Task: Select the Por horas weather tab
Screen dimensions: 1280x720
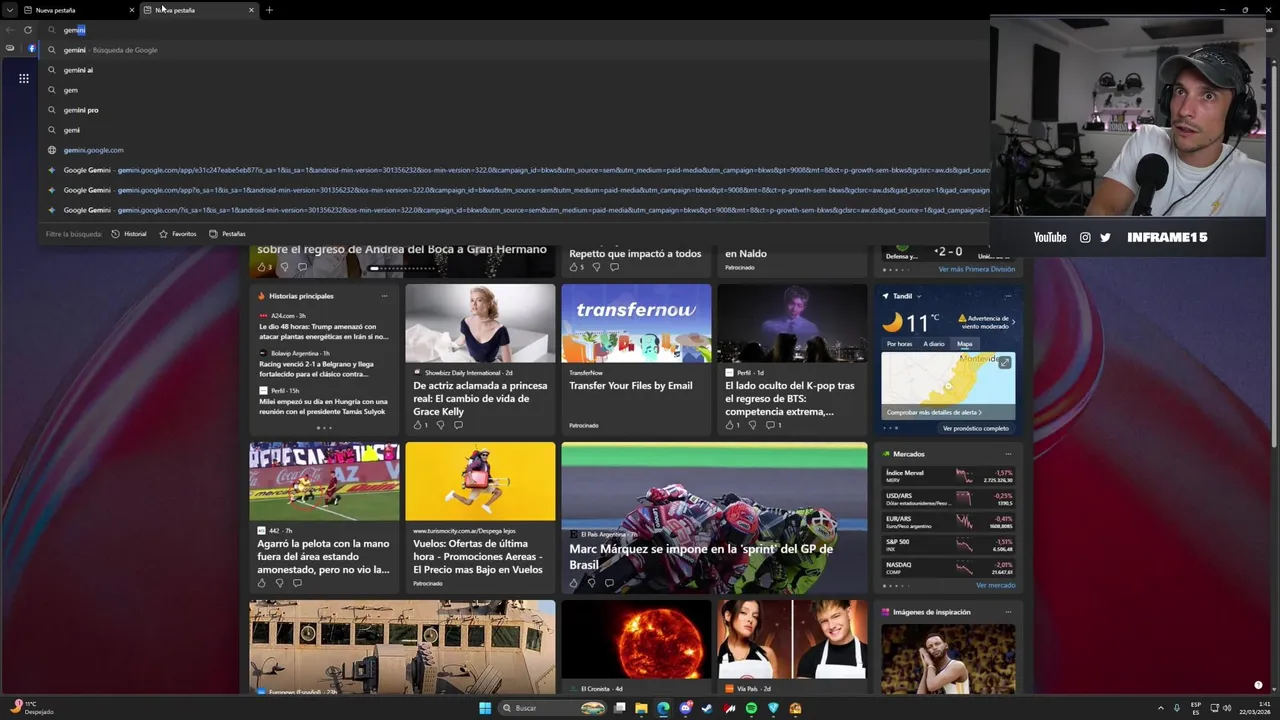Action: pyautogui.click(x=899, y=344)
